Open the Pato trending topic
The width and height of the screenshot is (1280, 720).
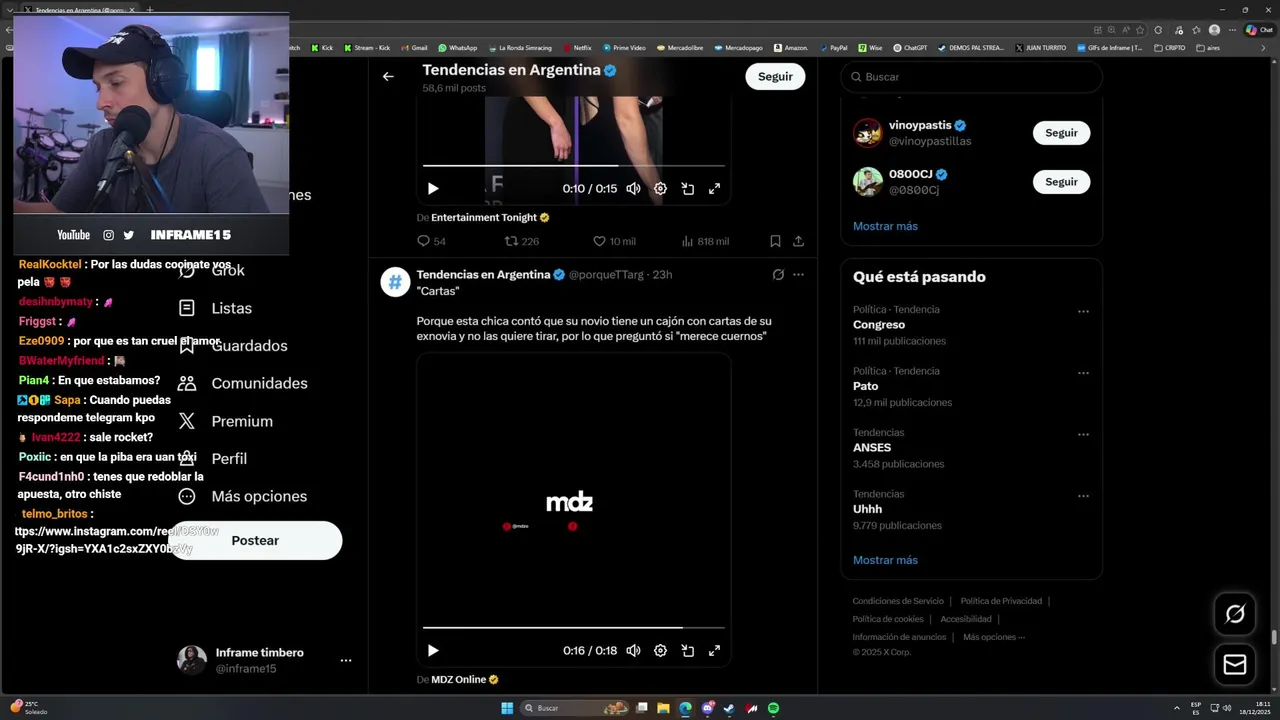coord(971,387)
